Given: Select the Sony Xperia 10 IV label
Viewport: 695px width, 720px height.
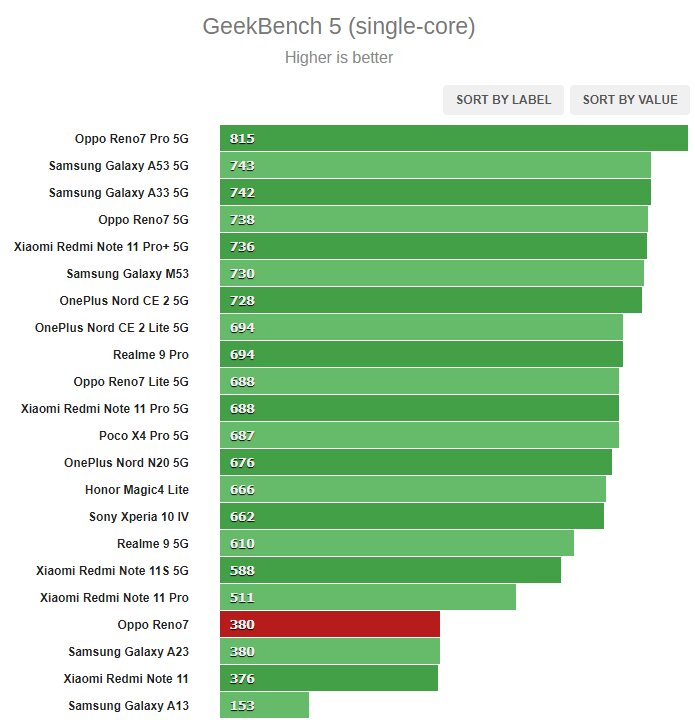Looking at the screenshot, I should [139, 517].
